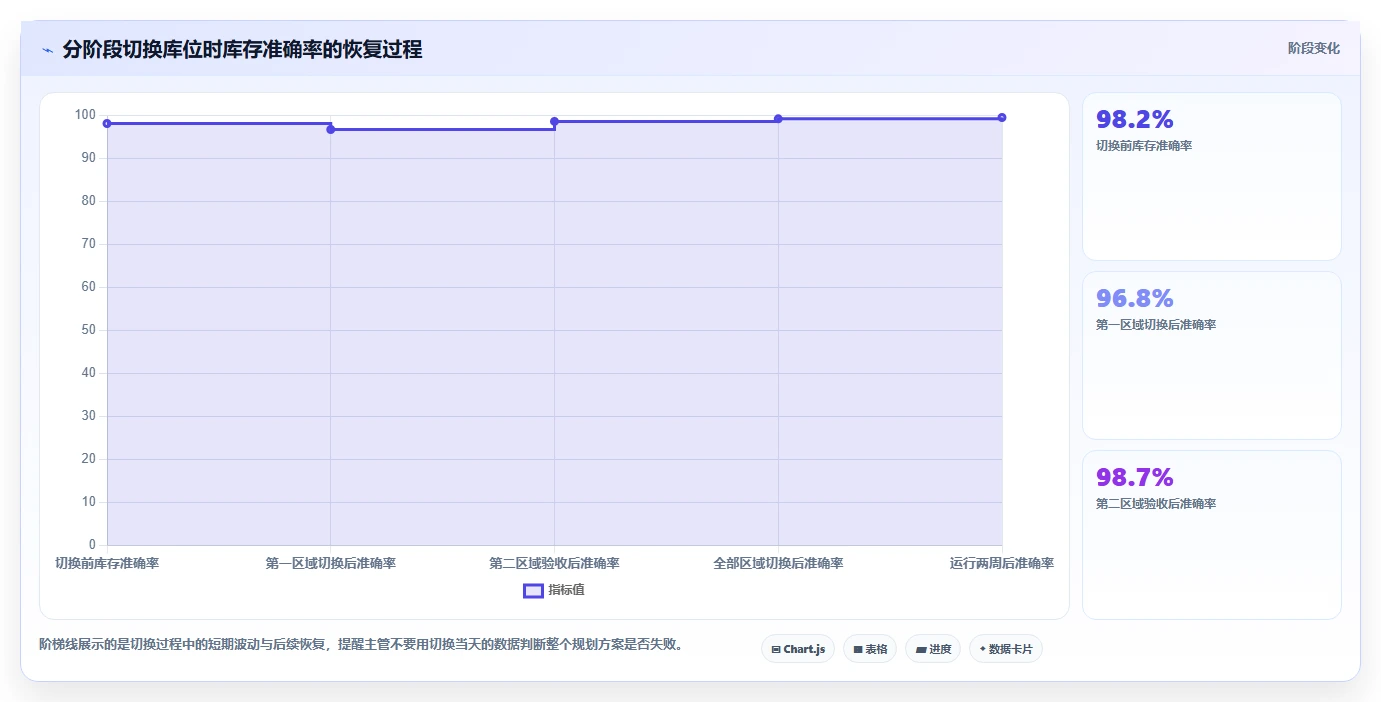The height and width of the screenshot is (702, 1381).
Task: Click x-axis label 运行两周后准确率
Action: 1002,563
